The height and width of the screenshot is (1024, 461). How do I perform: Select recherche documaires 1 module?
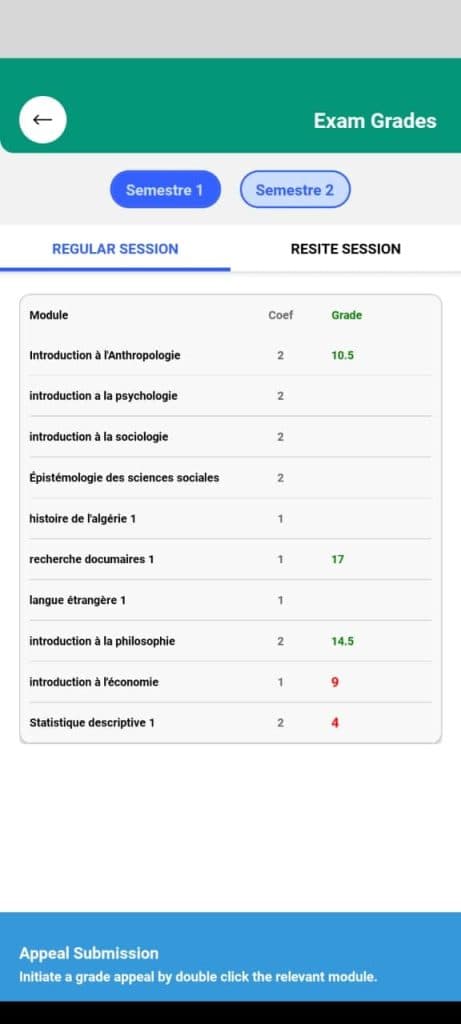pos(230,560)
